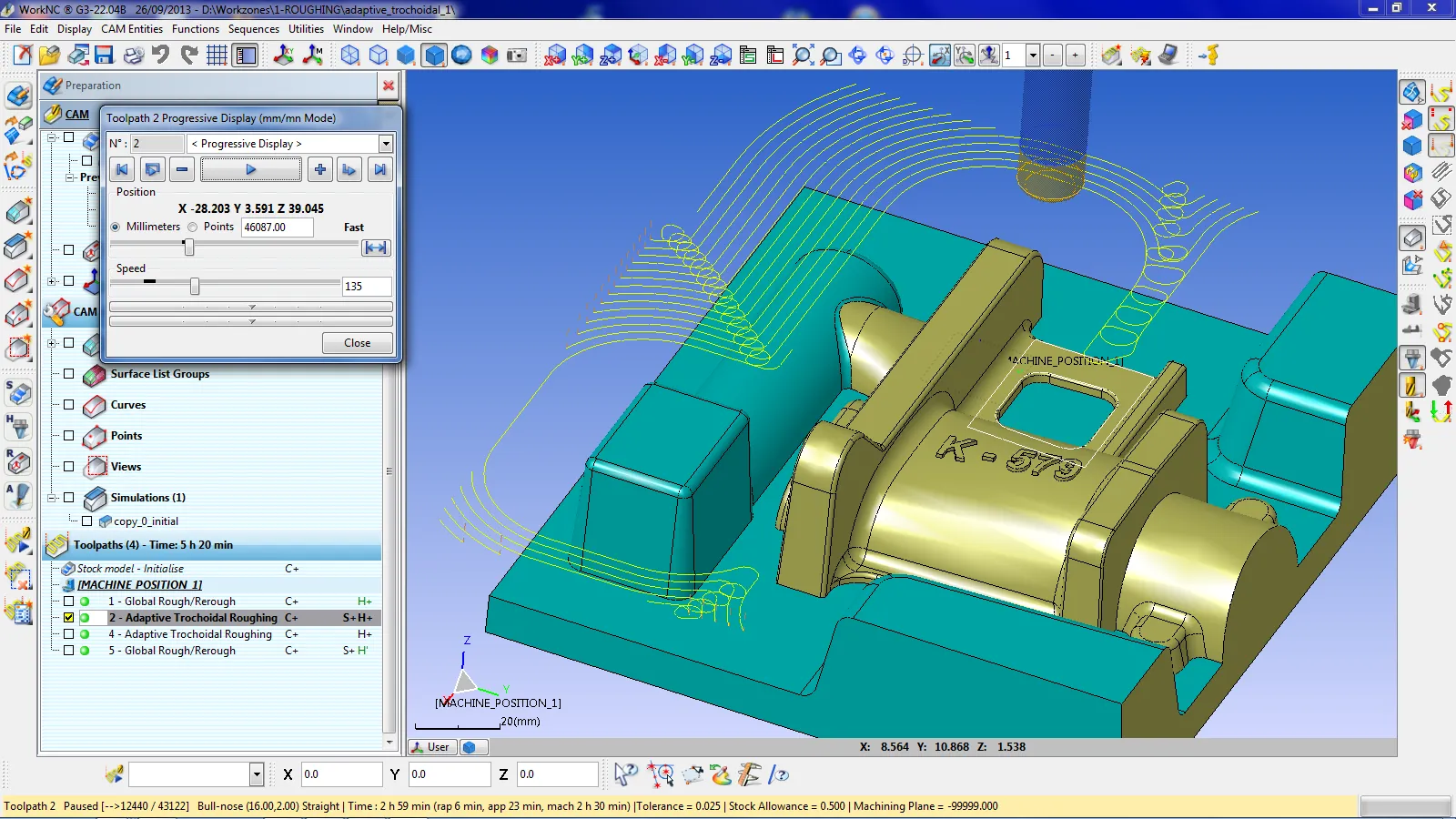The width and height of the screenshot is (1456, 819).
Task: Check the box next to Curves
Action: pyautogui.click(x=68, y=405)
